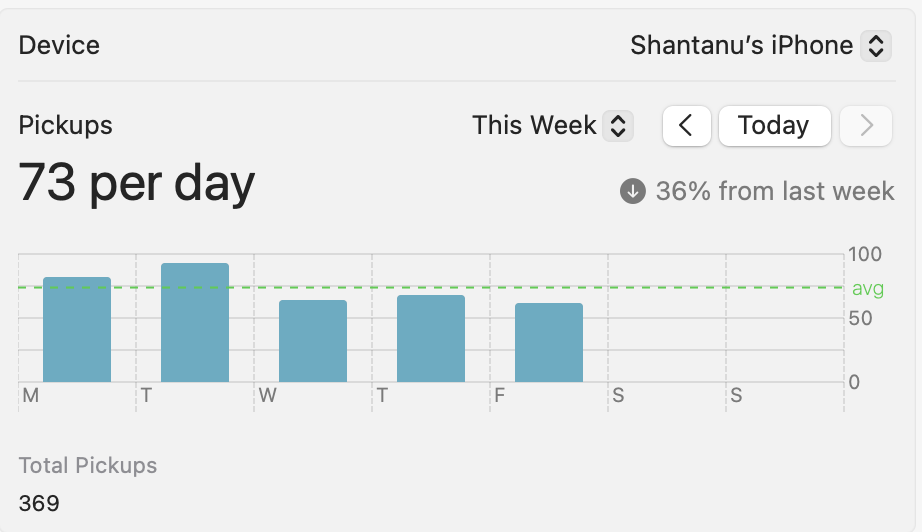Select Thursday's pickups bar

(x=431, y=339)
